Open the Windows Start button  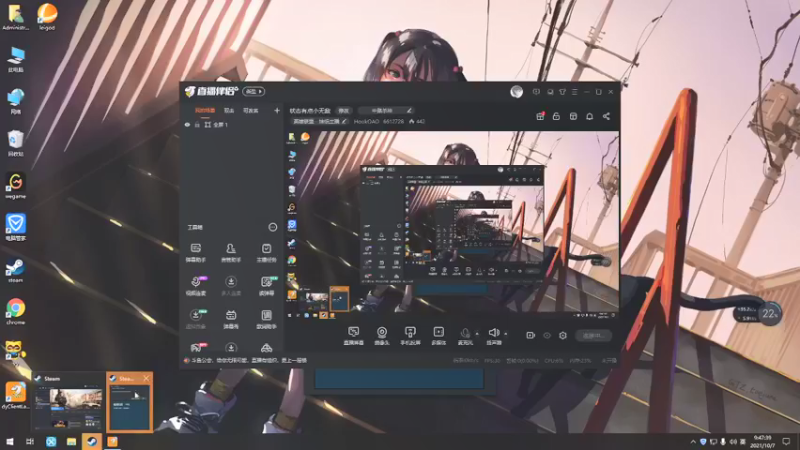[10, 441]
